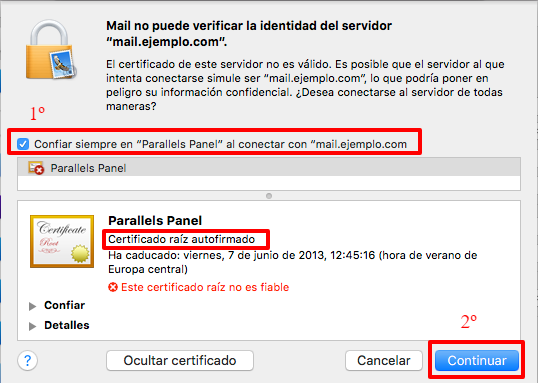Click the root certificate thumbnail image

pyautogui.click(x=62, y=241)
